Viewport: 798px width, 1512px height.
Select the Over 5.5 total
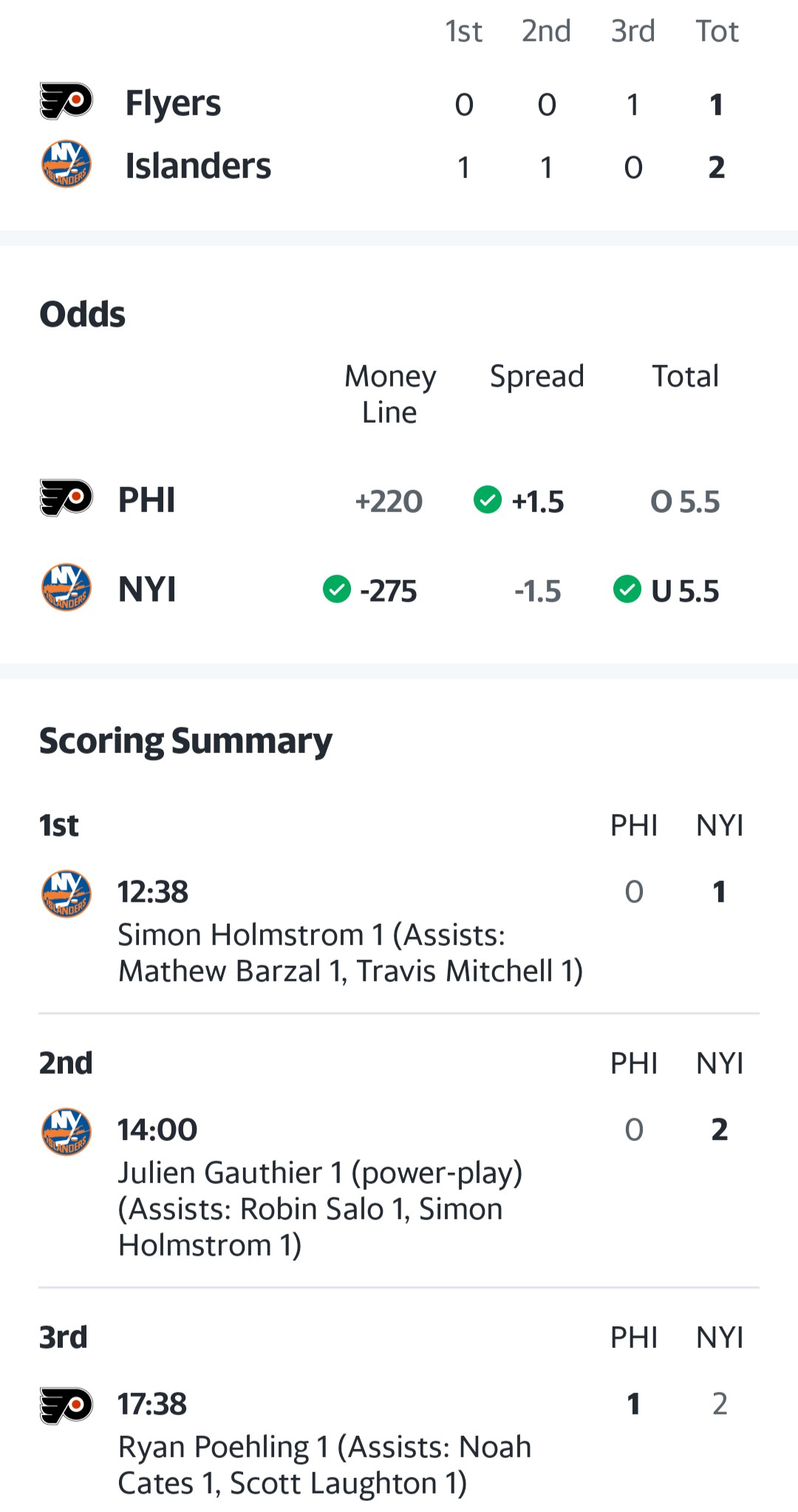coord(684,502)
